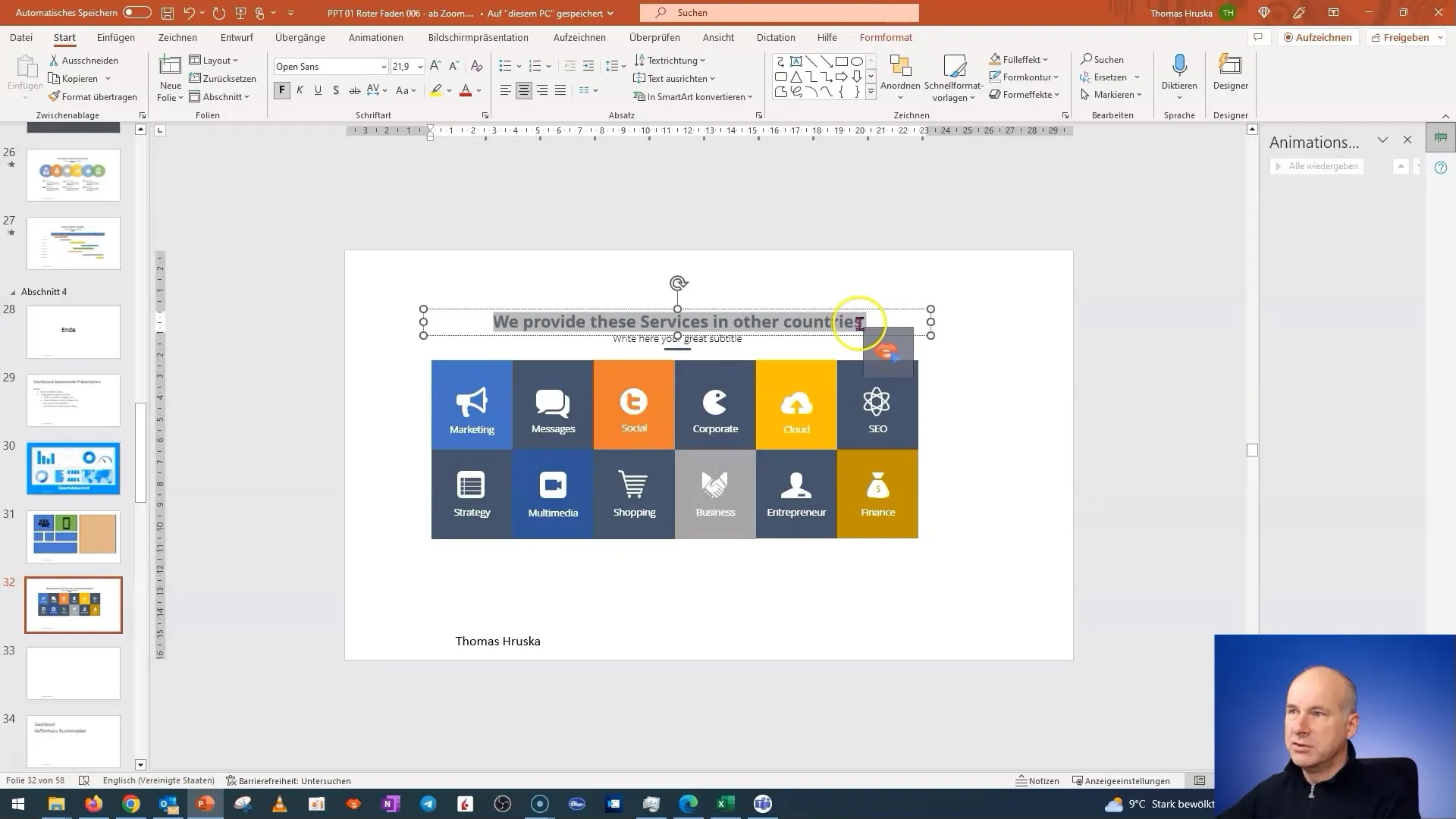1456x819 pixels.
Task: Click the Bold formatting icon
Action: coord(282,90)
